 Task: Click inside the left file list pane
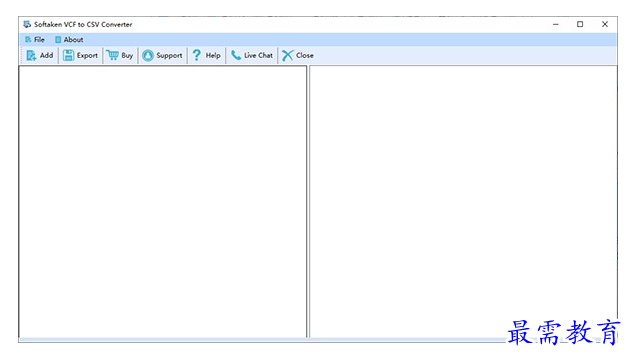[163, 201]
